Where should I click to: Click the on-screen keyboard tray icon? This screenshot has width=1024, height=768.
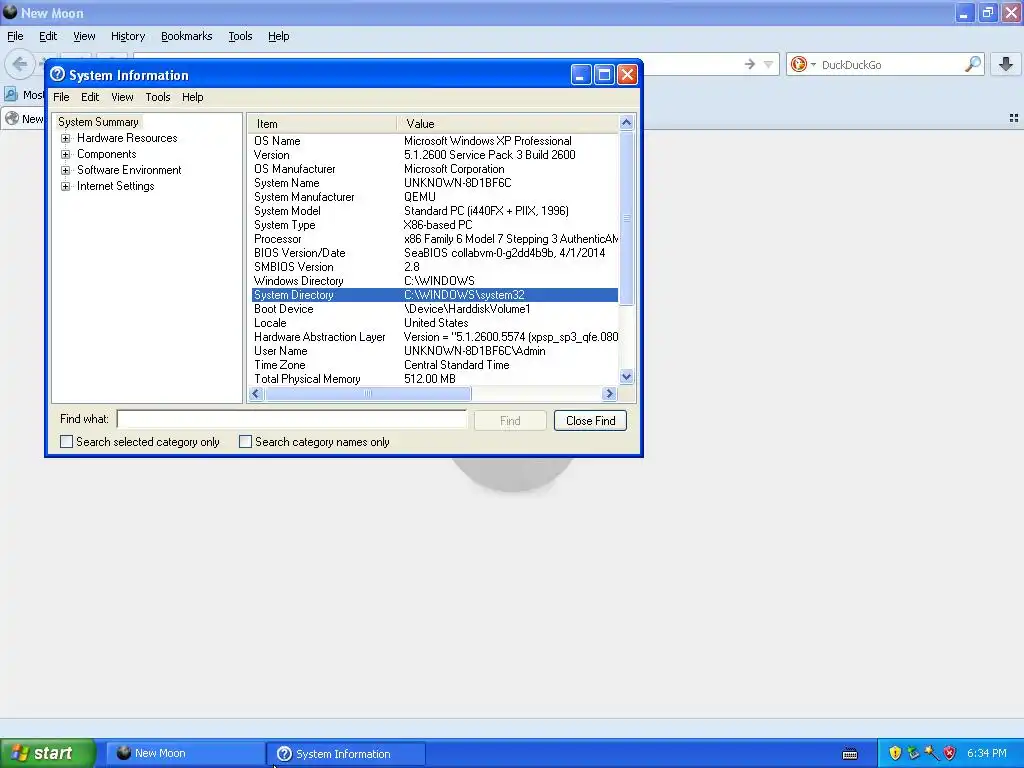click(x=850, y=754)
